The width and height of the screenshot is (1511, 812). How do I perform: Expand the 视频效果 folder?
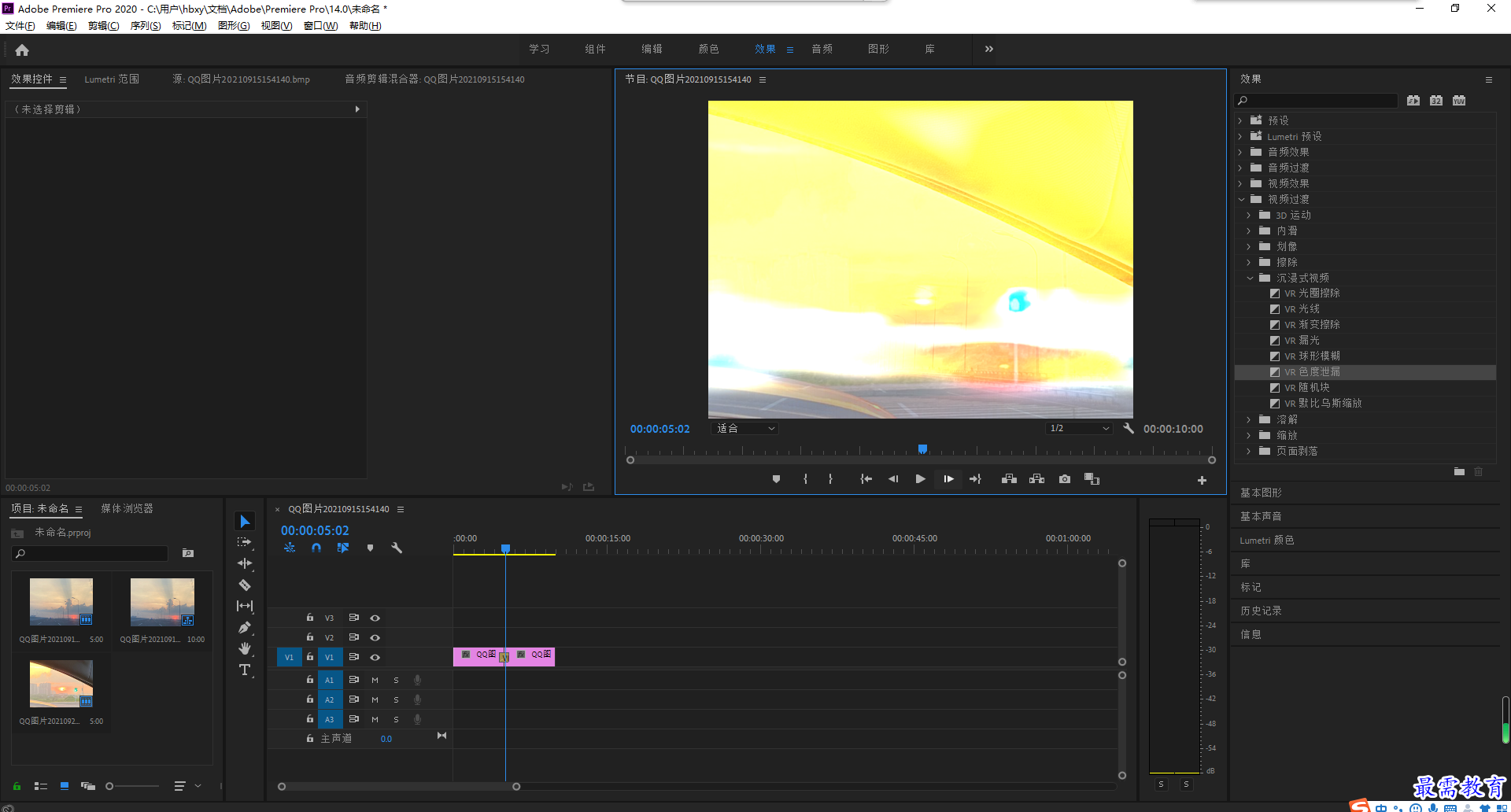(x=1240, y=183)
